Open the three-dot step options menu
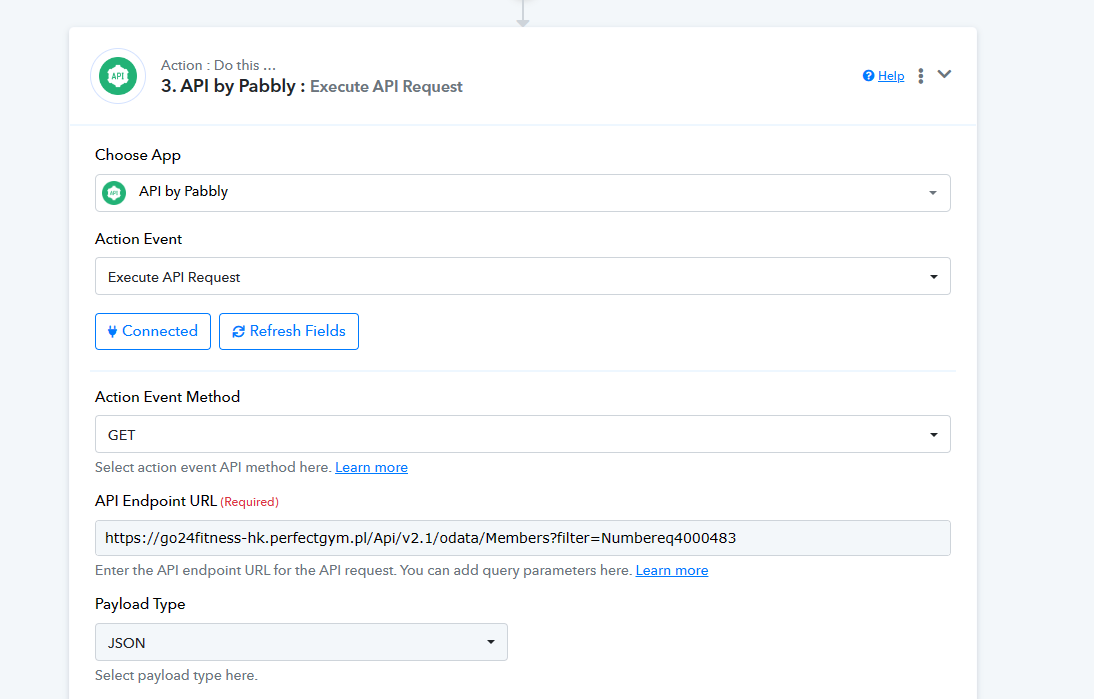The width and height of the screenshot is (1094, 699). pyautogui.click(x=921, y=75)
